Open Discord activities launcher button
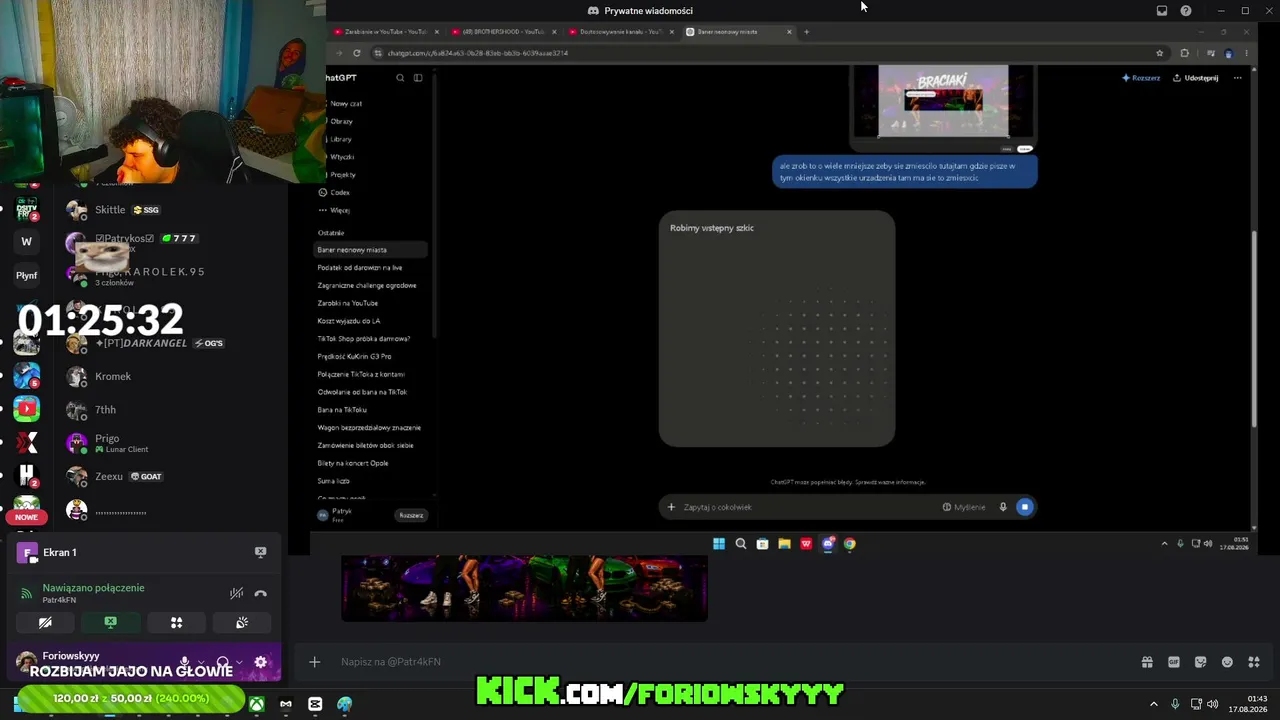Screen dimensions: 1280x720 [x=176, y=622]
